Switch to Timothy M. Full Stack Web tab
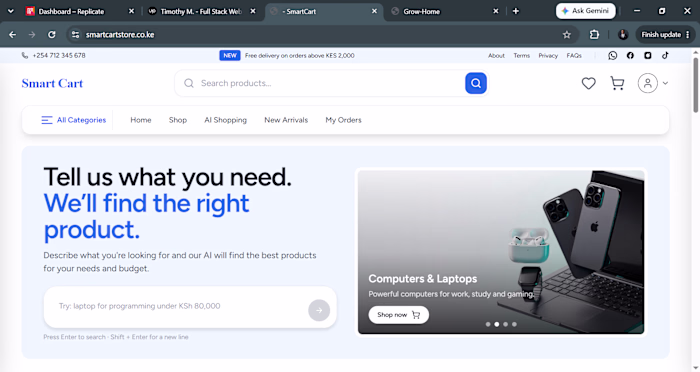This screenshot has height=372, width=700. tap(201, 11)
